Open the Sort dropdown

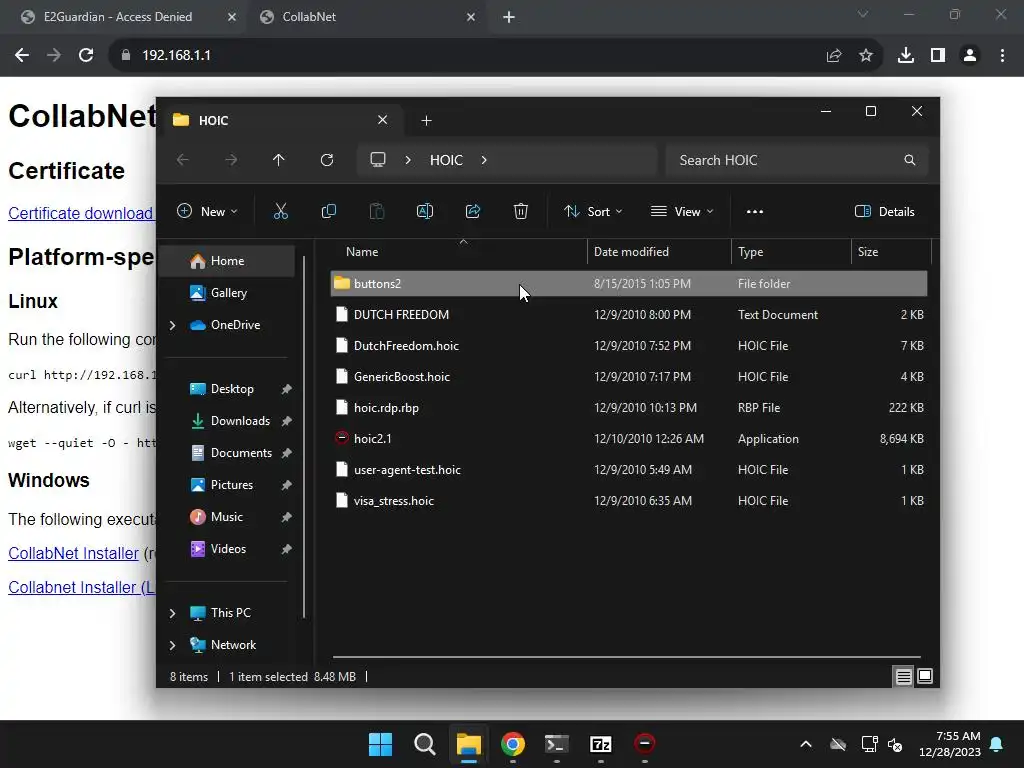(x=593, y=212)
